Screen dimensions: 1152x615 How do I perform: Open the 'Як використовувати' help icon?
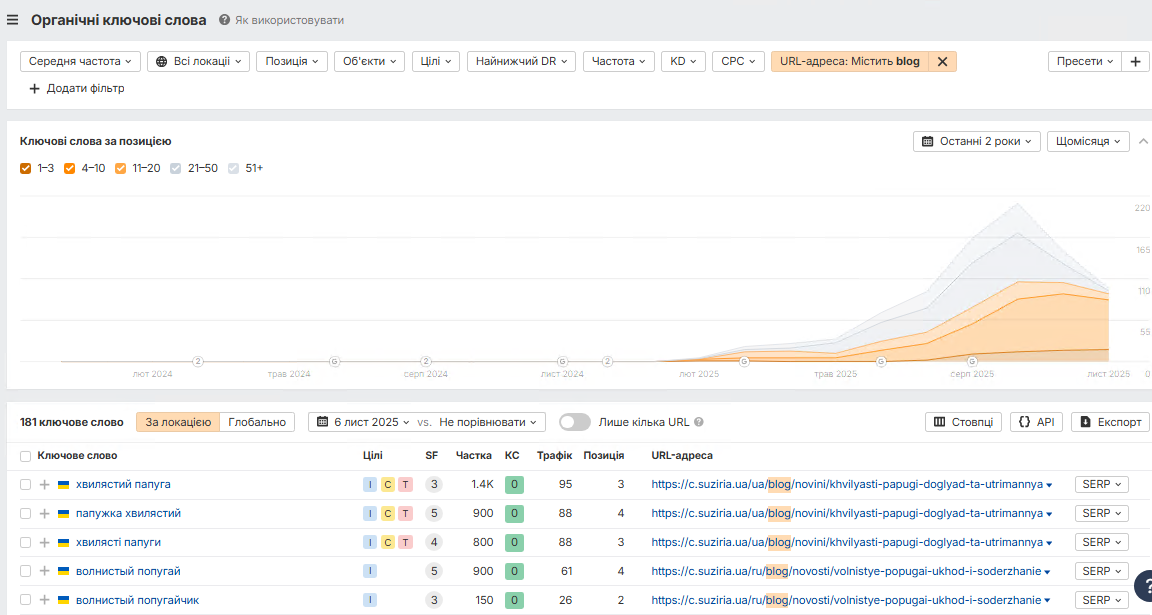(224, 20)
